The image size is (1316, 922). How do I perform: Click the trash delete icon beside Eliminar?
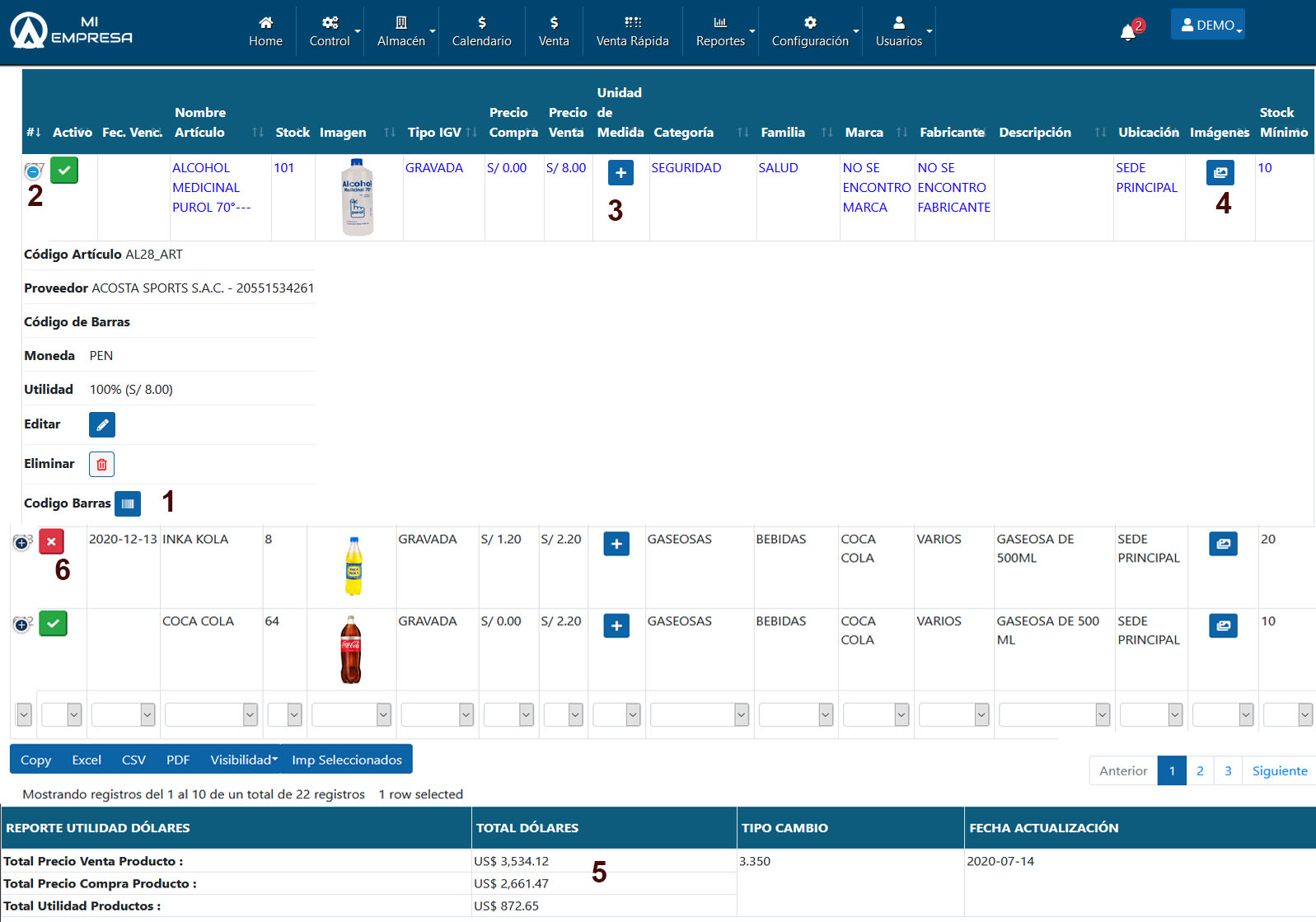tap(101, 465)
